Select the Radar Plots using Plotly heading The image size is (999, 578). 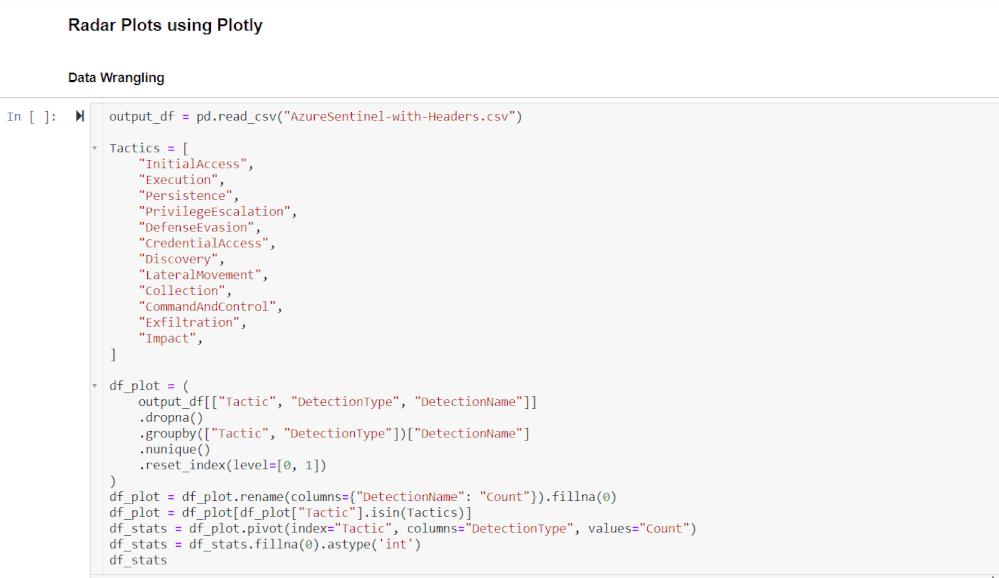click(x=165, y=25)
